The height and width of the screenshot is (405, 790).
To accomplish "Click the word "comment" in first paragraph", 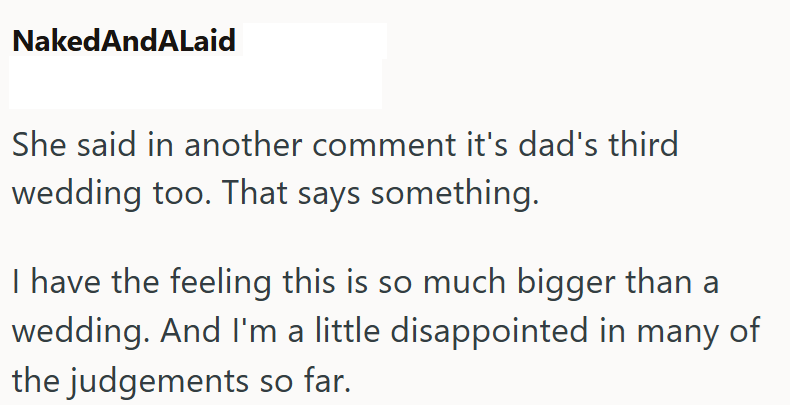I will (x=384, y=146).
